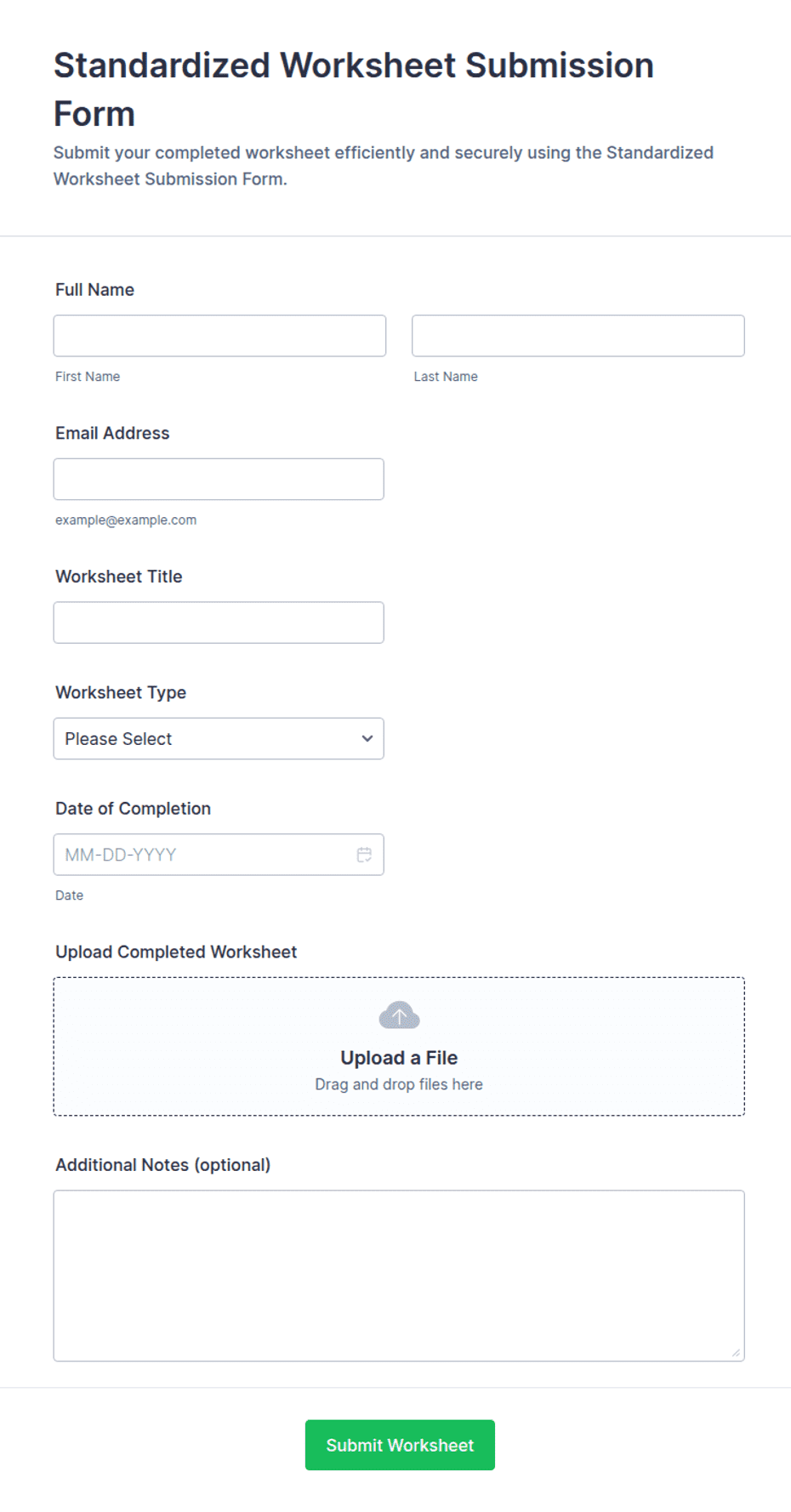
Task: Click the Full Name label
Action: (94, 290)
